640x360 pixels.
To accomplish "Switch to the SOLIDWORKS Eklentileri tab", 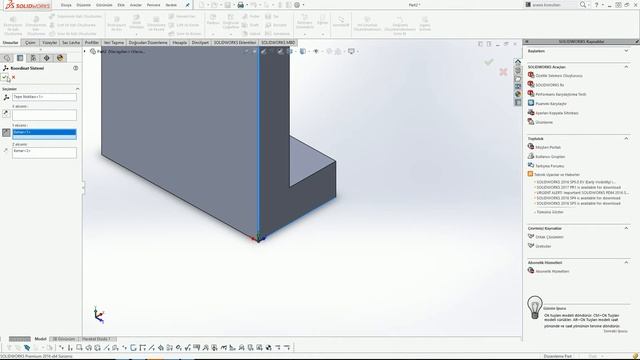I will point(235,42).
